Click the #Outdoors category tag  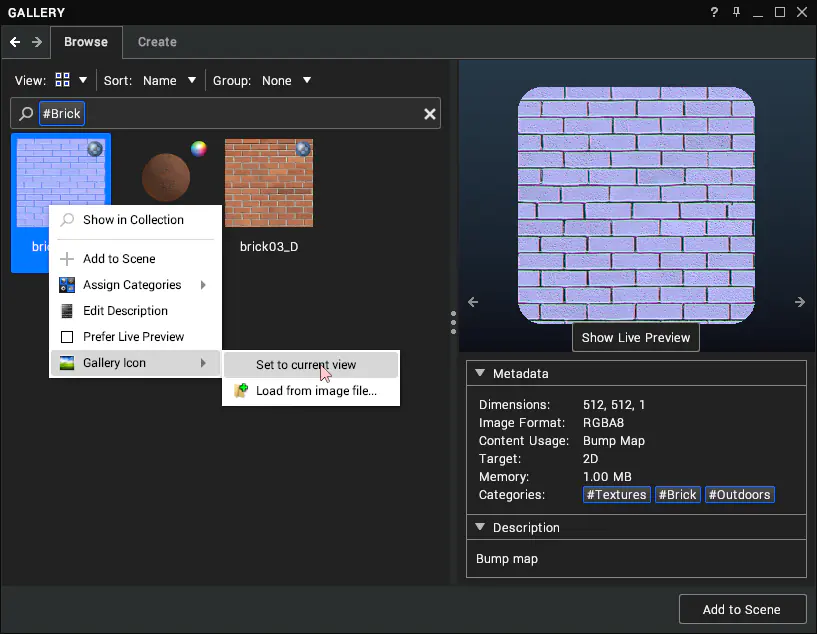pos(739,494)
